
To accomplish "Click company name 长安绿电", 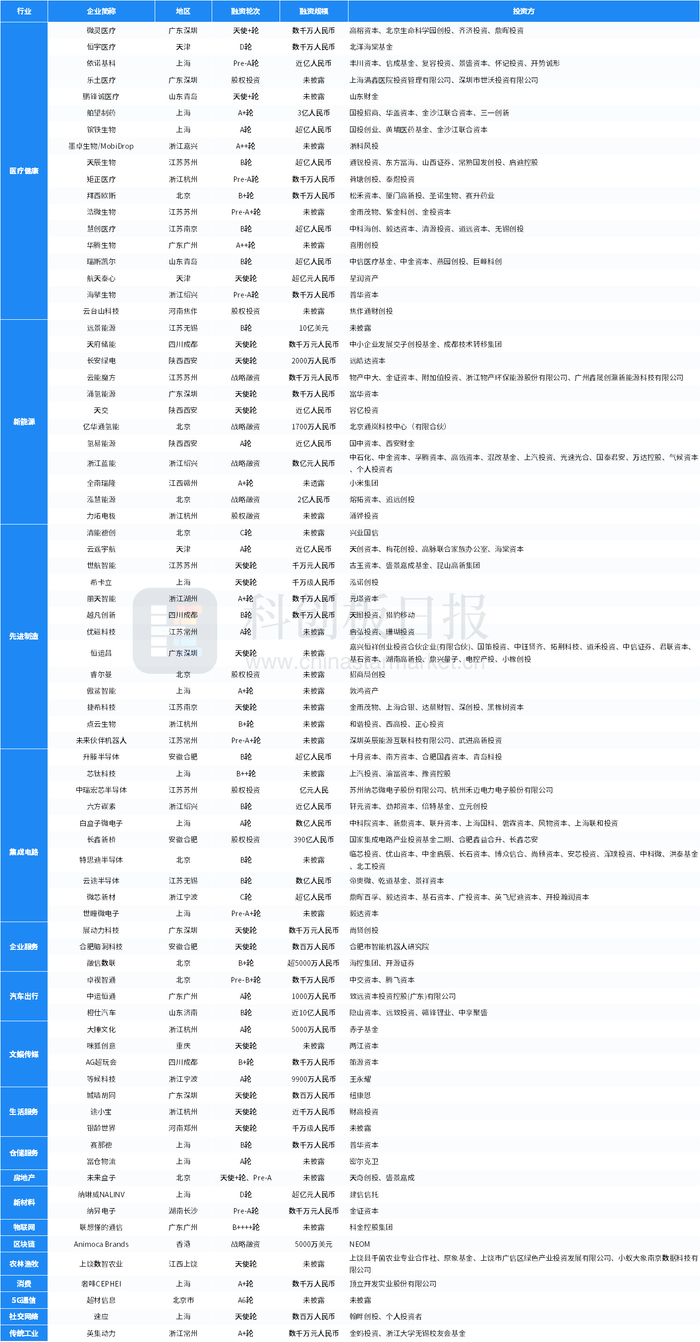I will [x=102, y=360].
